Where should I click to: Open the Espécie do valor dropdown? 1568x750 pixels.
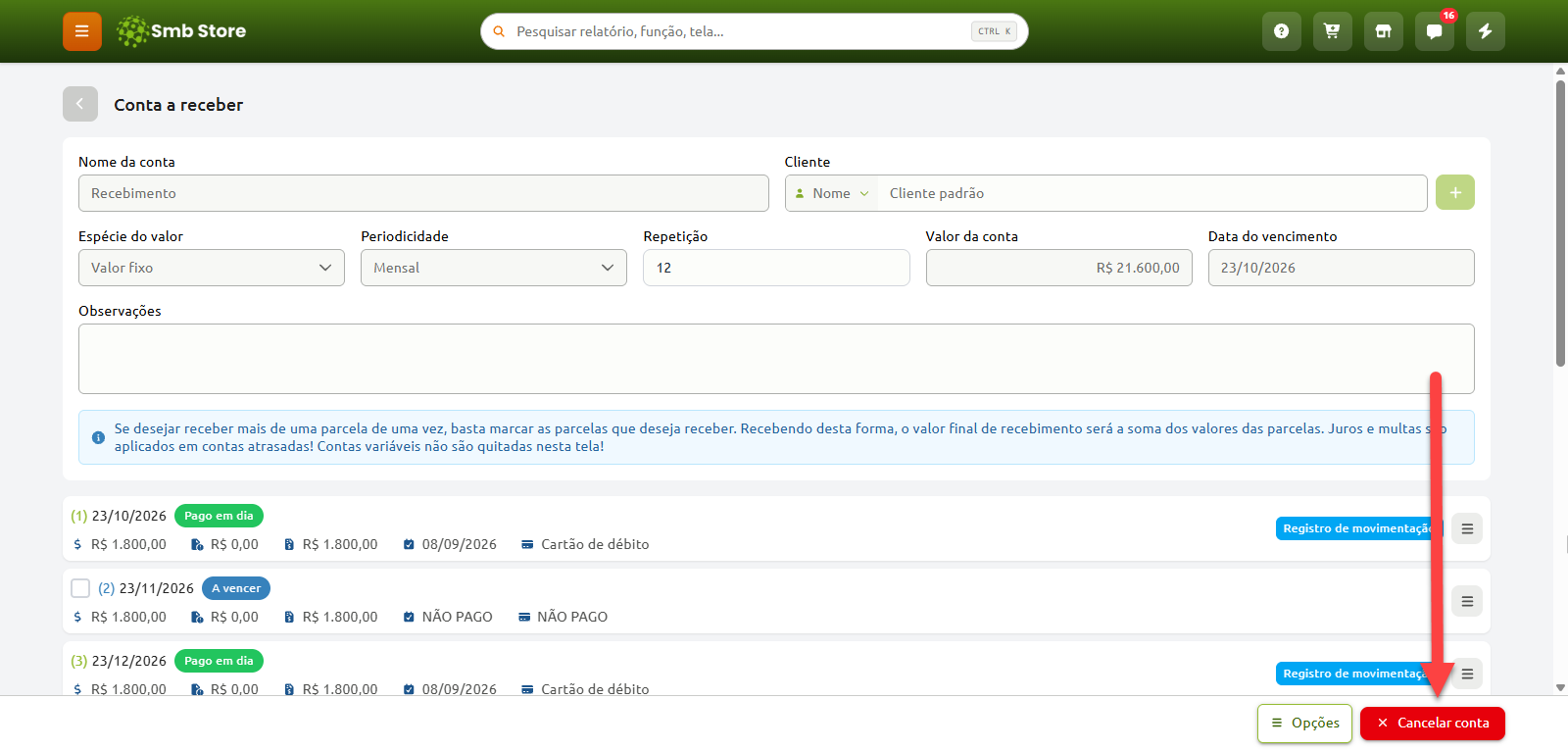click(x=212, y=268)
